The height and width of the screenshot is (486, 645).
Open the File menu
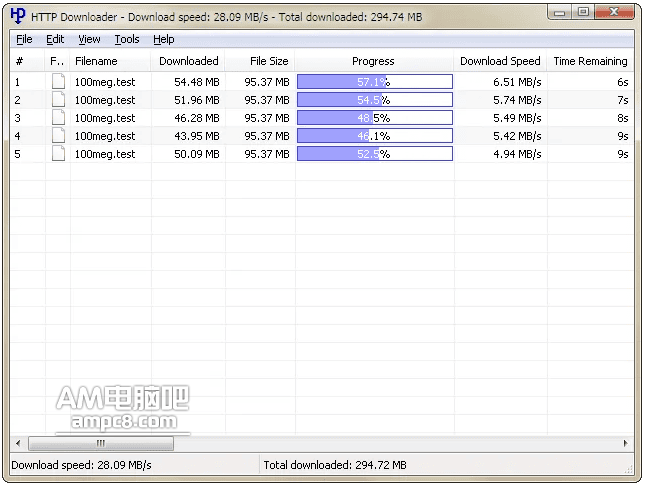coord(24,40)
